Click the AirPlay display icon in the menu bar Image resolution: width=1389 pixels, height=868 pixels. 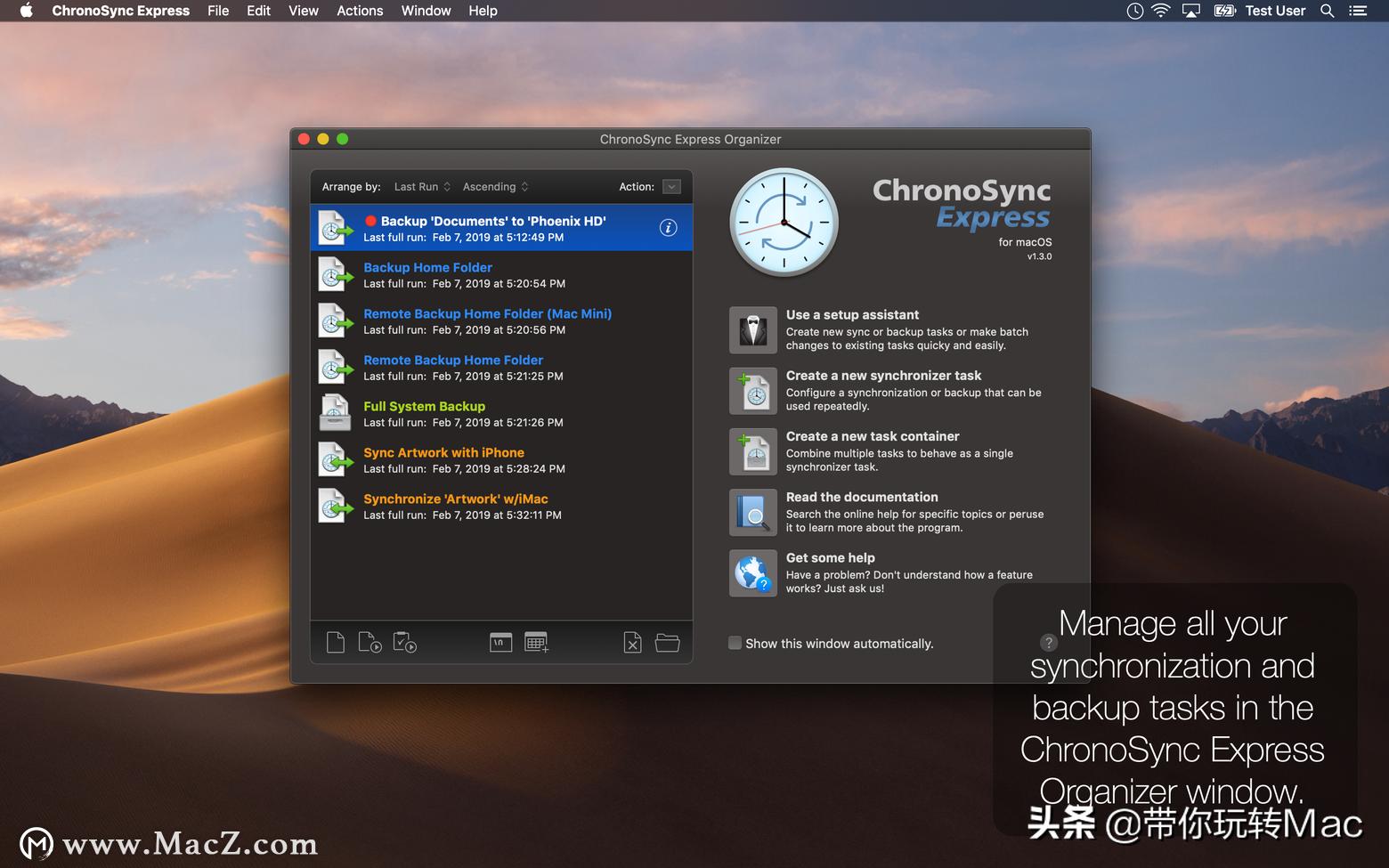pos(1191,11)
